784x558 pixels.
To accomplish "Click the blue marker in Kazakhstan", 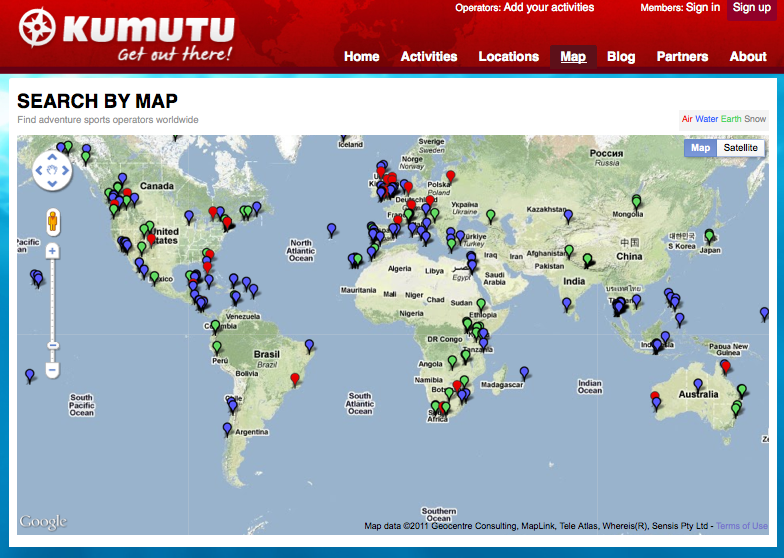I will pyautogui.click(x=568, y=216).
